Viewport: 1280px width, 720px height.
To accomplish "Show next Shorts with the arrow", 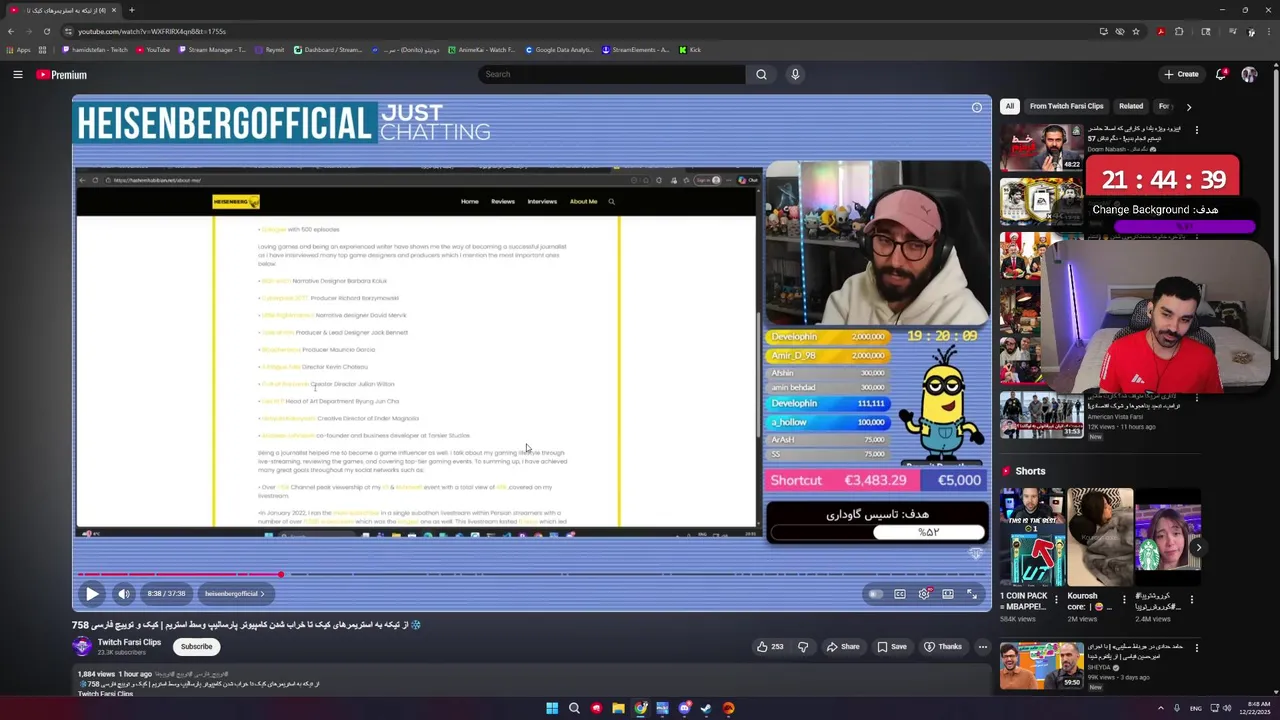I will (x=1198, y=547).
